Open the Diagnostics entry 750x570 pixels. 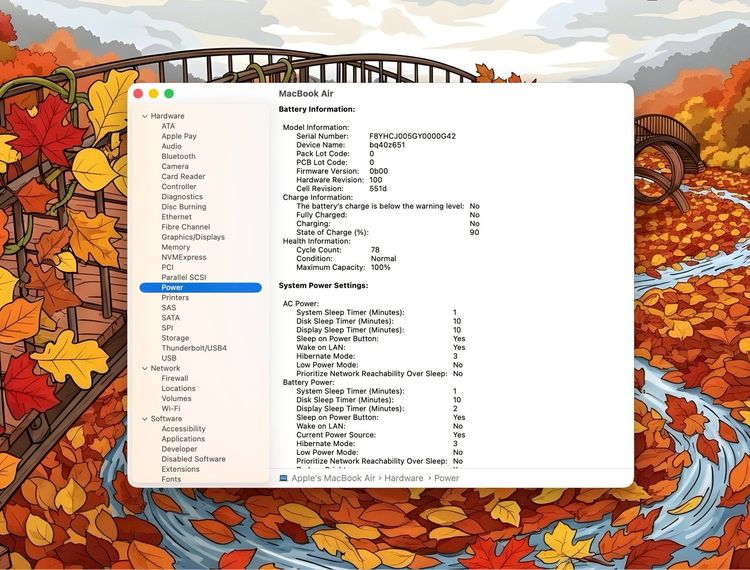point(182,197)
